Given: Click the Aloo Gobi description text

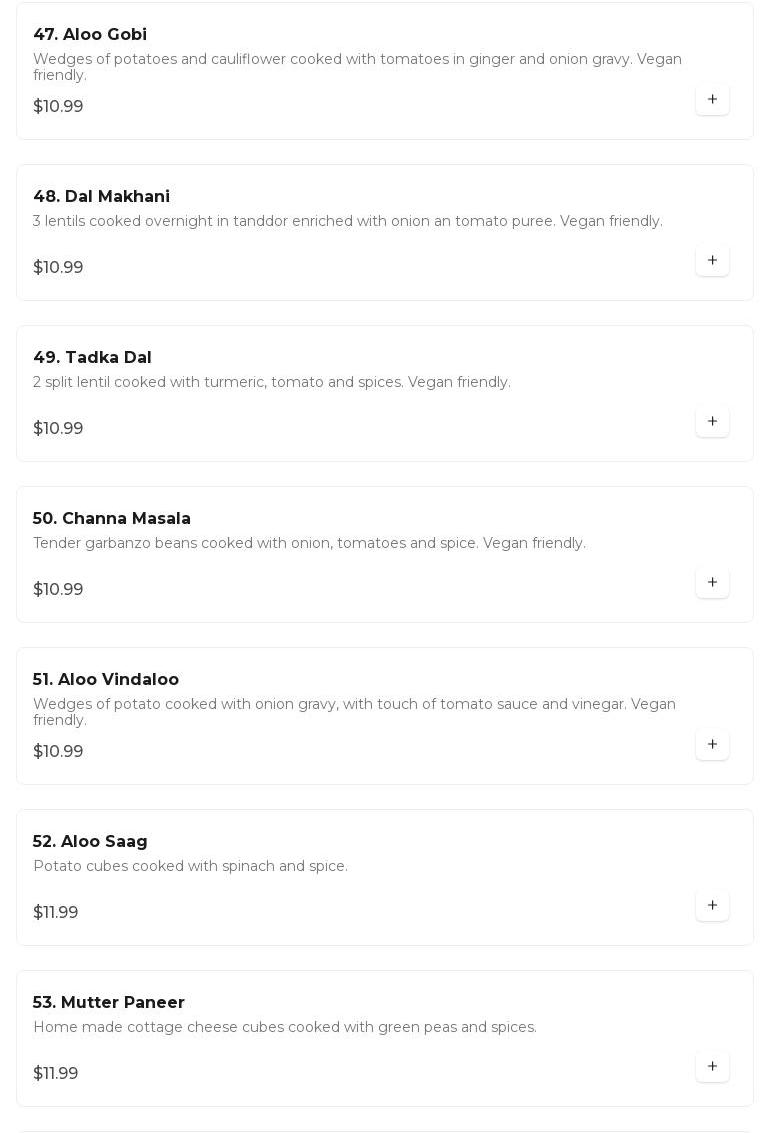Looking at the screenshot, I should pos(358,66).
